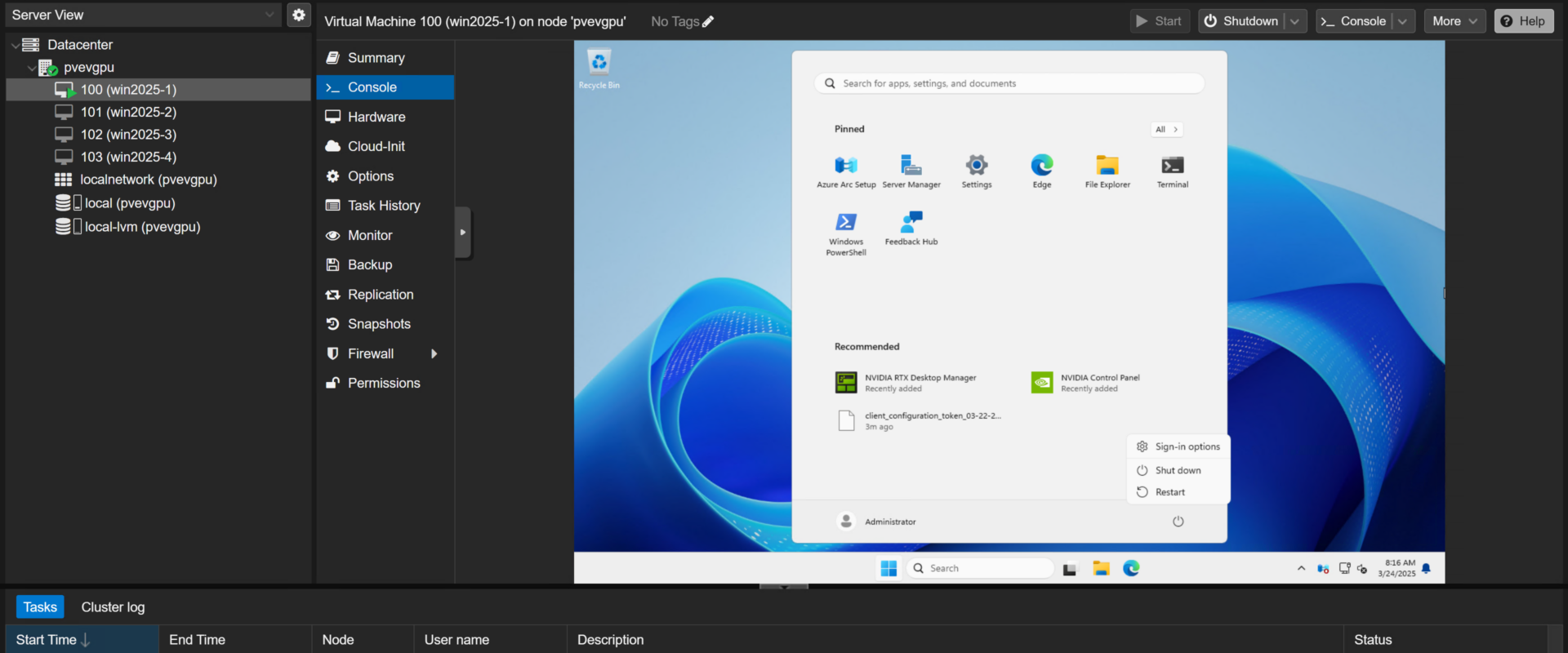The height and width of the screenshot is (653, 1568).
Task: Open the Shutdown dropdown arrow
Action: point(1294,21)
